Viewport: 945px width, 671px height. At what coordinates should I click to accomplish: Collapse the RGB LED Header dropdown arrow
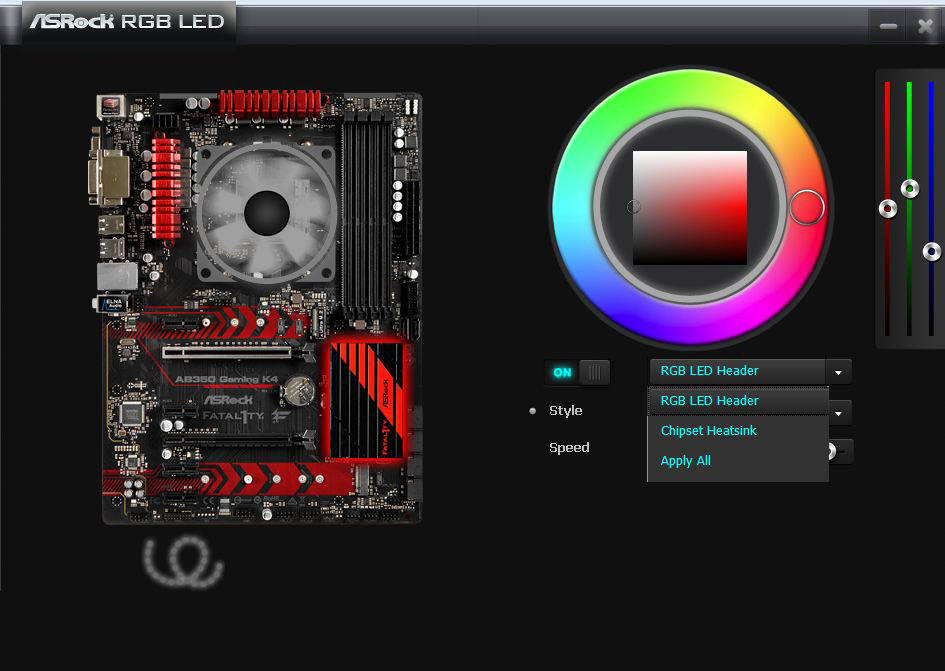[x=839, y=372]
